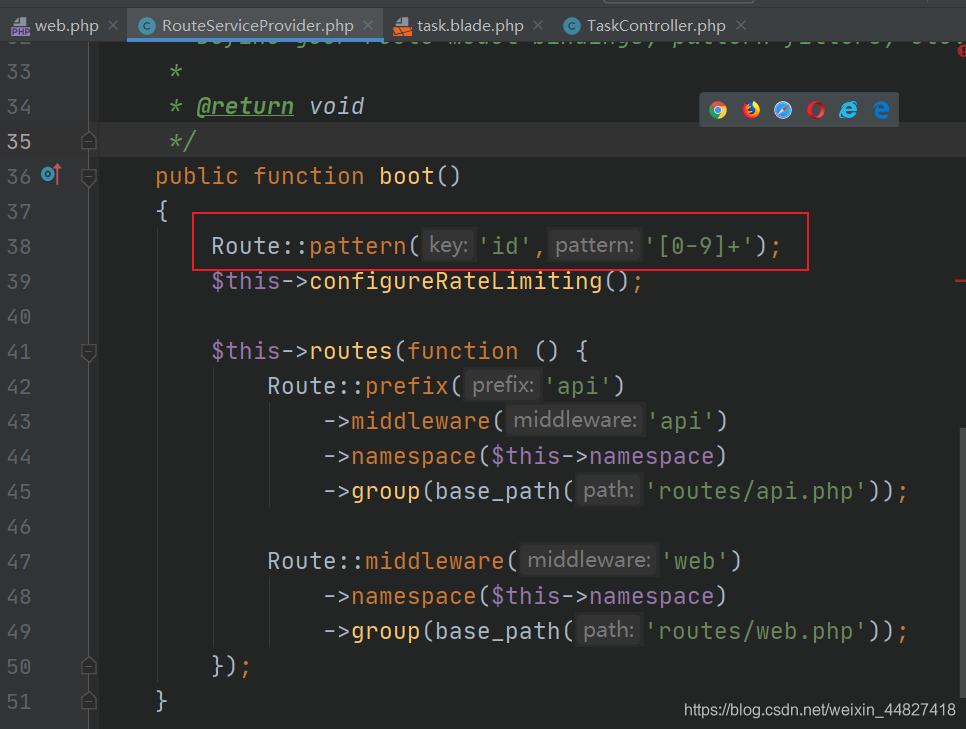Click line number 38 in the gutter
This screenshot has width=966, height=729.
(x=19, y=247)
